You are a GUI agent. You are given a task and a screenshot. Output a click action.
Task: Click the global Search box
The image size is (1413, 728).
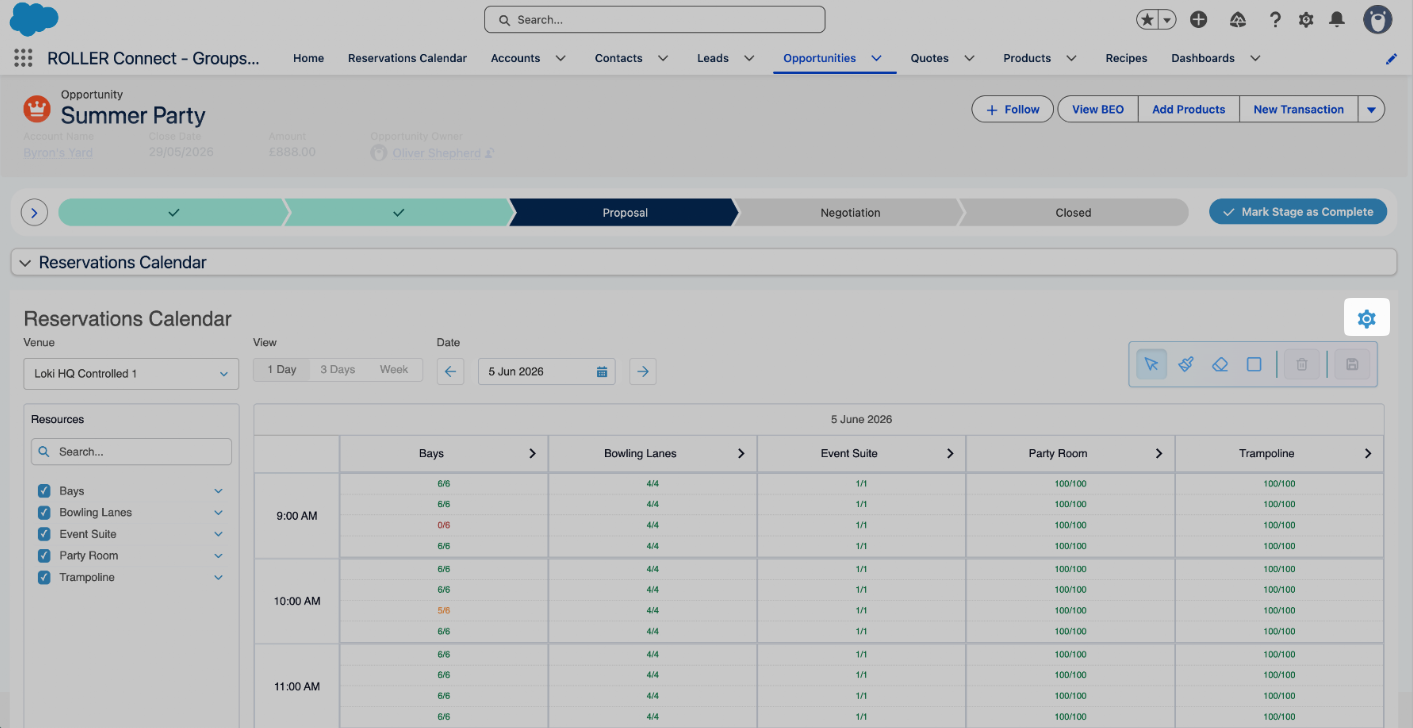click(x=655, y=19)
